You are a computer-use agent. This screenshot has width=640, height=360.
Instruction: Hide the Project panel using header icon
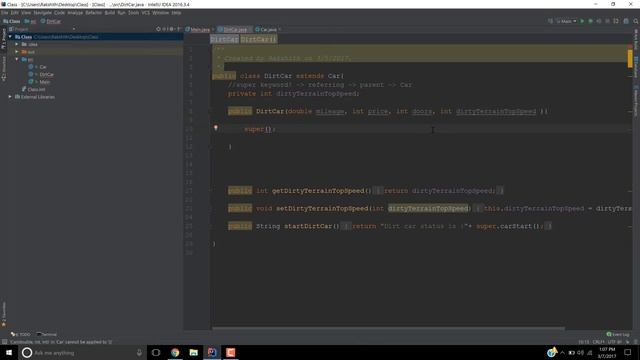pyautogui.click(x=178, y=29)
